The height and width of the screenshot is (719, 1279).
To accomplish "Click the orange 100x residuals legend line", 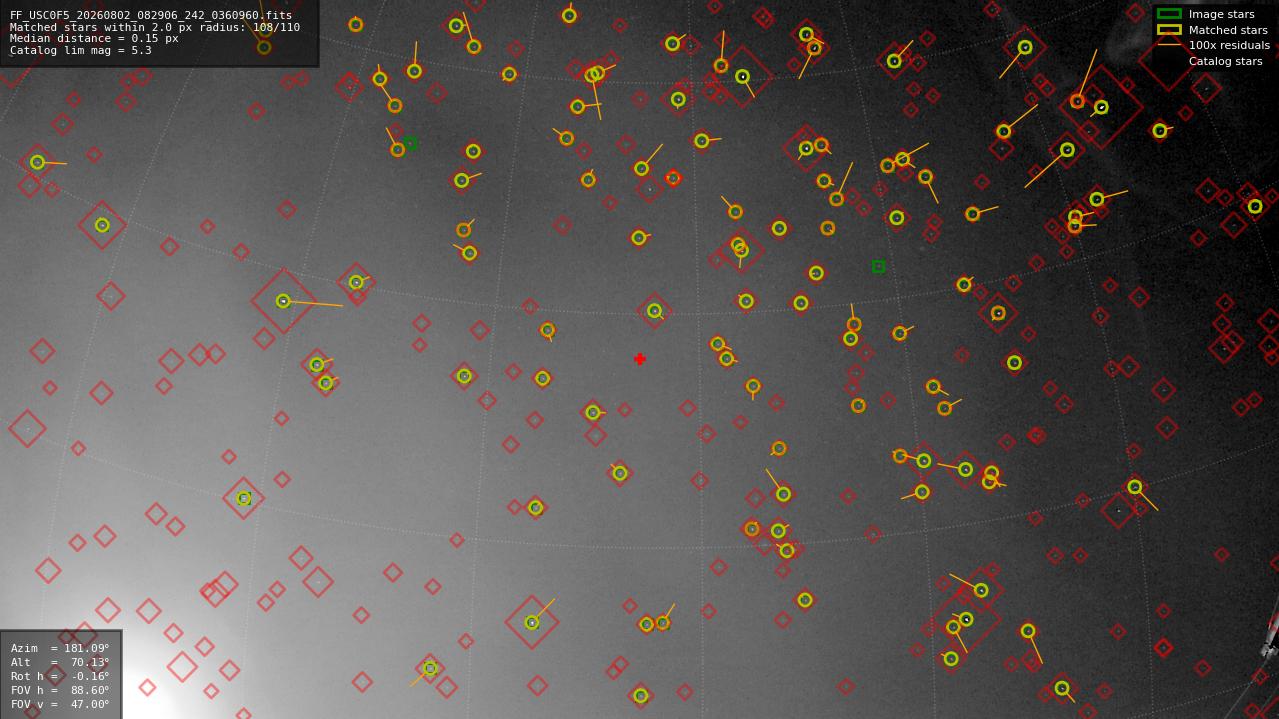I will pyautogui.click(x=1169, y=45).
